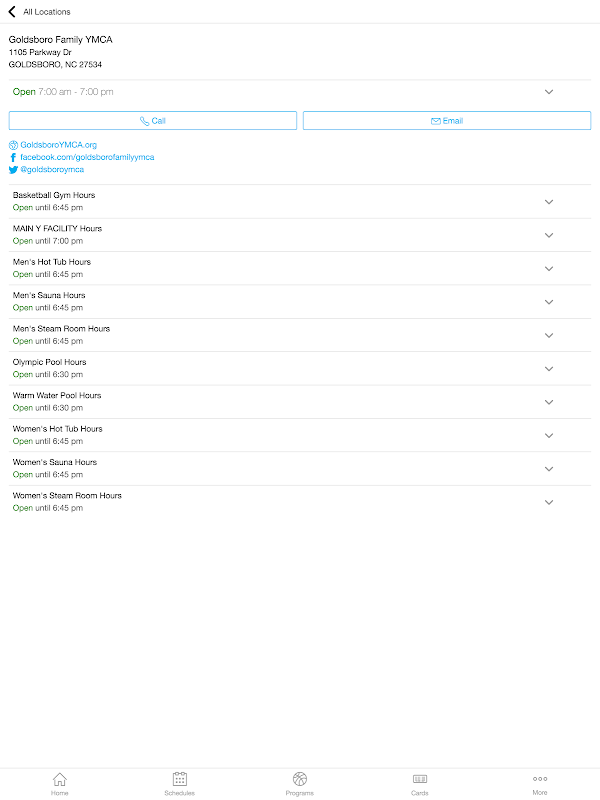
Task: Open the @goldsboroymca Twitter link
Action: tap(52, 169)
